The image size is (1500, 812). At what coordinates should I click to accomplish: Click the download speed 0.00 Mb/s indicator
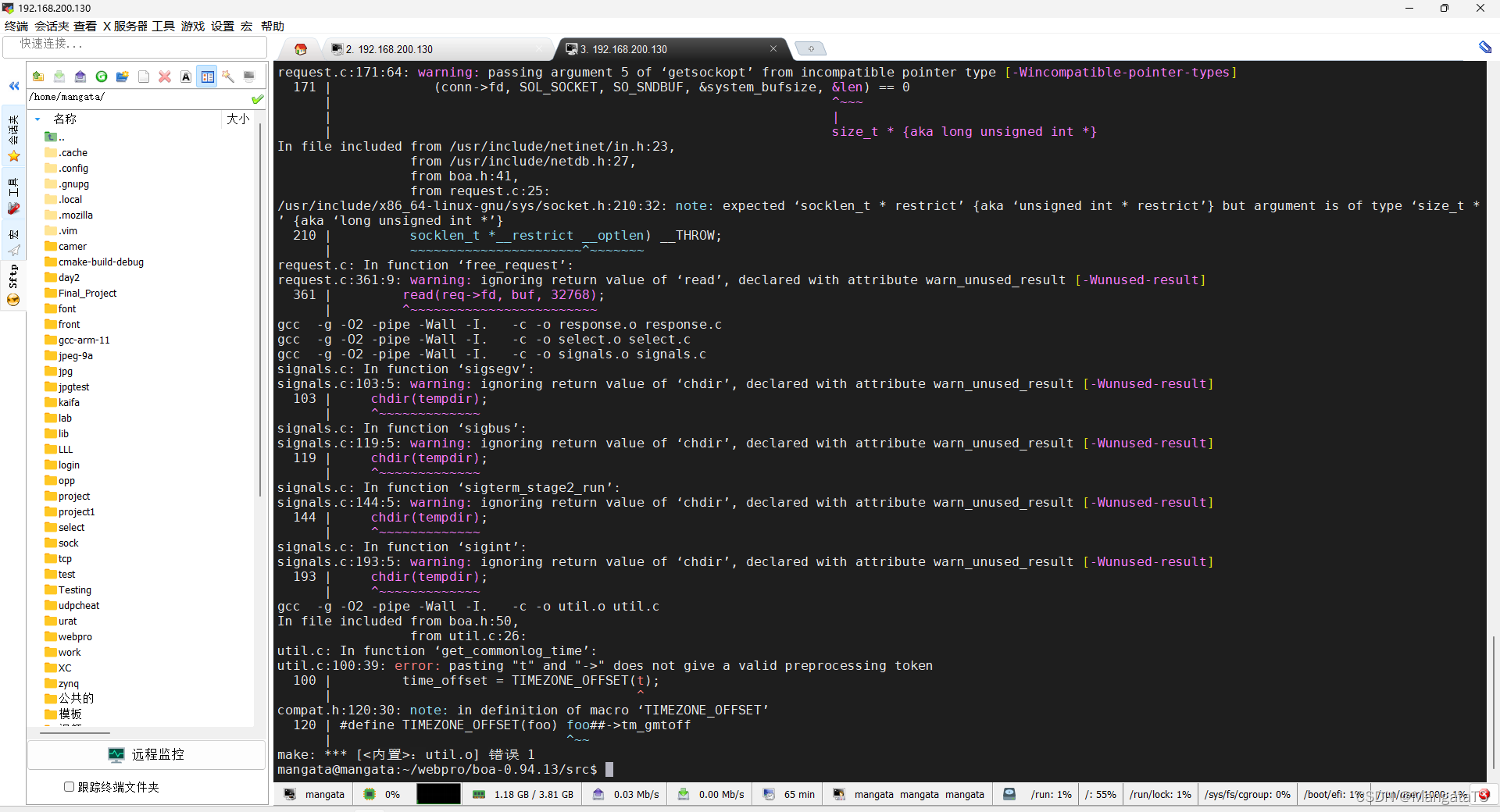711,795
